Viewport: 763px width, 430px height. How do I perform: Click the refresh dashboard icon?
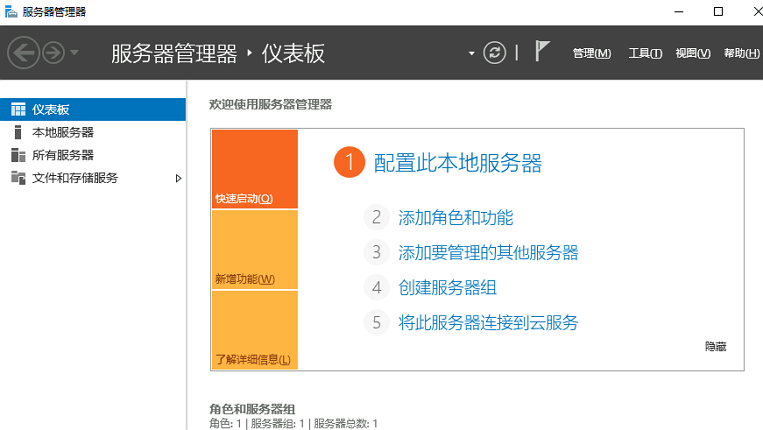pyautogui.click(x=495, y=53)
